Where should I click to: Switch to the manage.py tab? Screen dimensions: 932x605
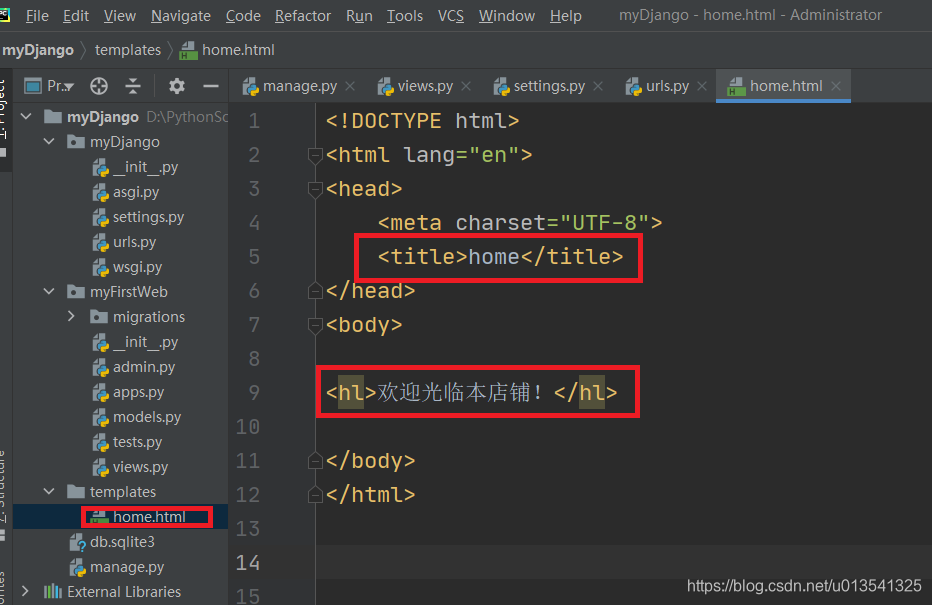(291, 86)
